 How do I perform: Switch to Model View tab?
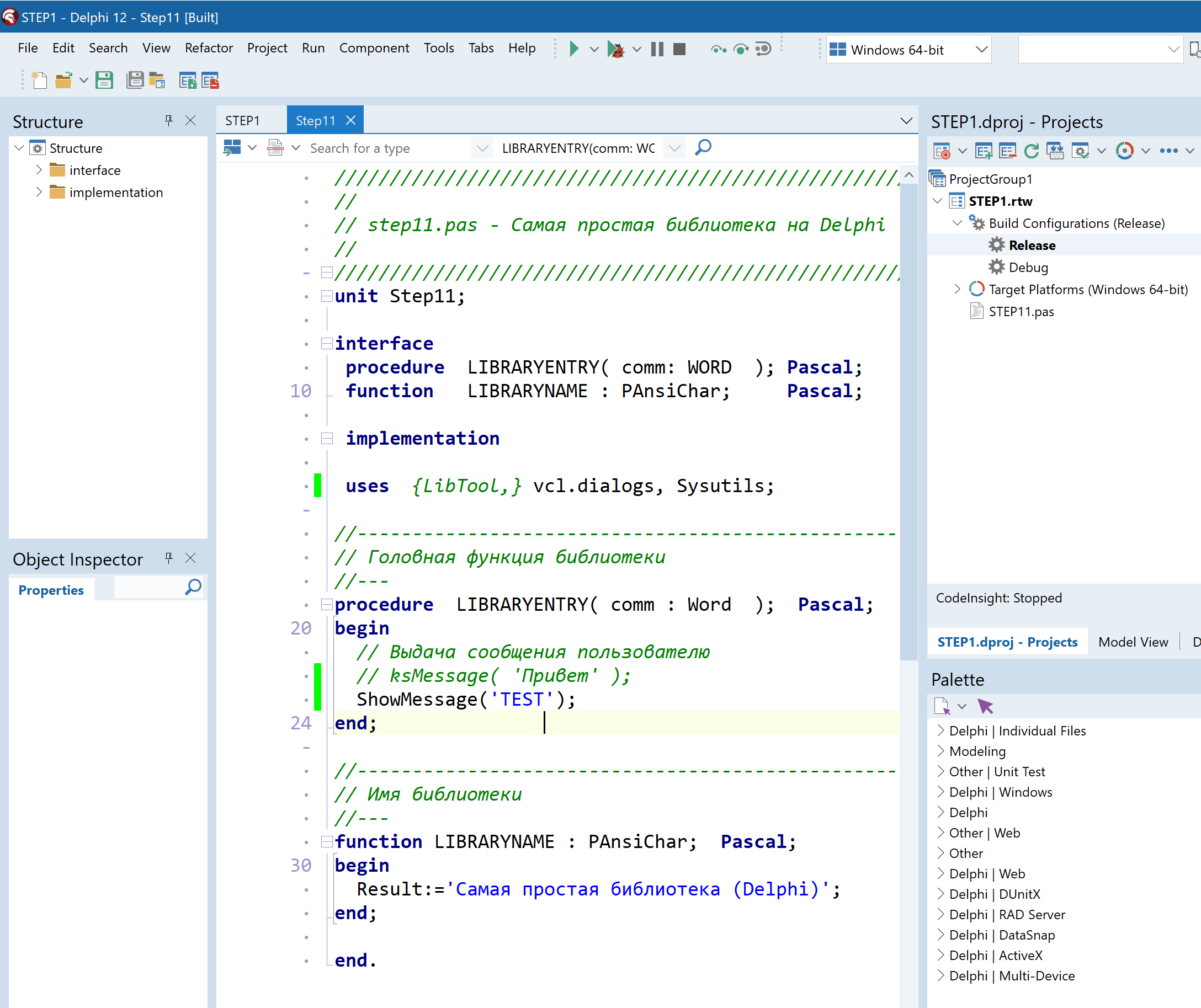1133,642
